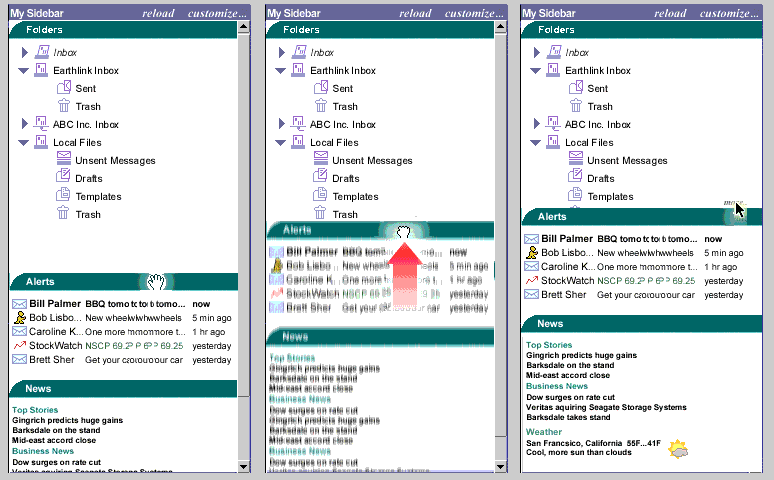Click the Bill Palmer envelope icon in the right panel

[532, 239]
